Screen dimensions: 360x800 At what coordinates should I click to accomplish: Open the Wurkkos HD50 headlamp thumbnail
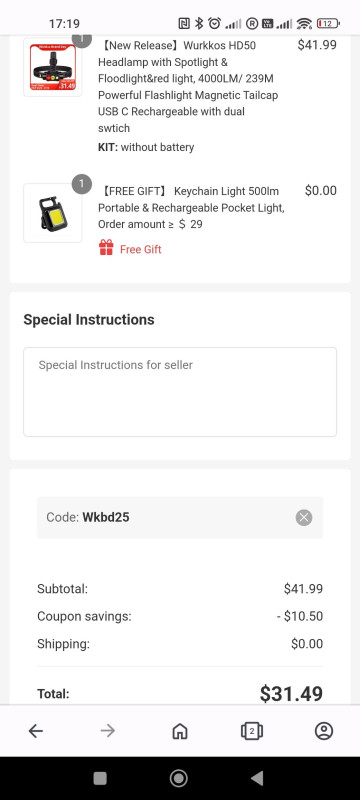click(x=53, y=67)
